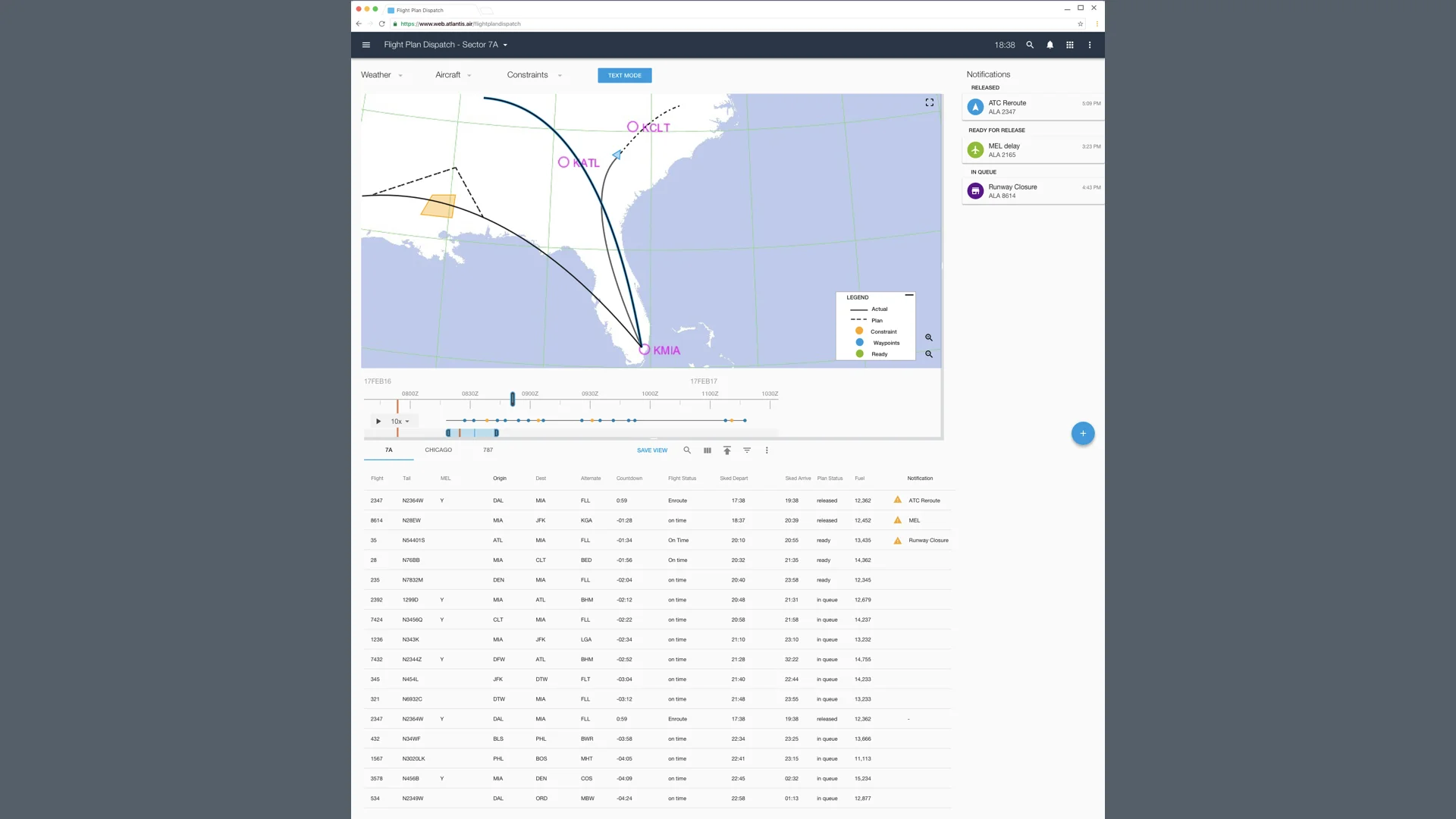Toggle TEXT MODE on the dispatch view
Viewport: 1456px width, 819px height.
(624, 75)
